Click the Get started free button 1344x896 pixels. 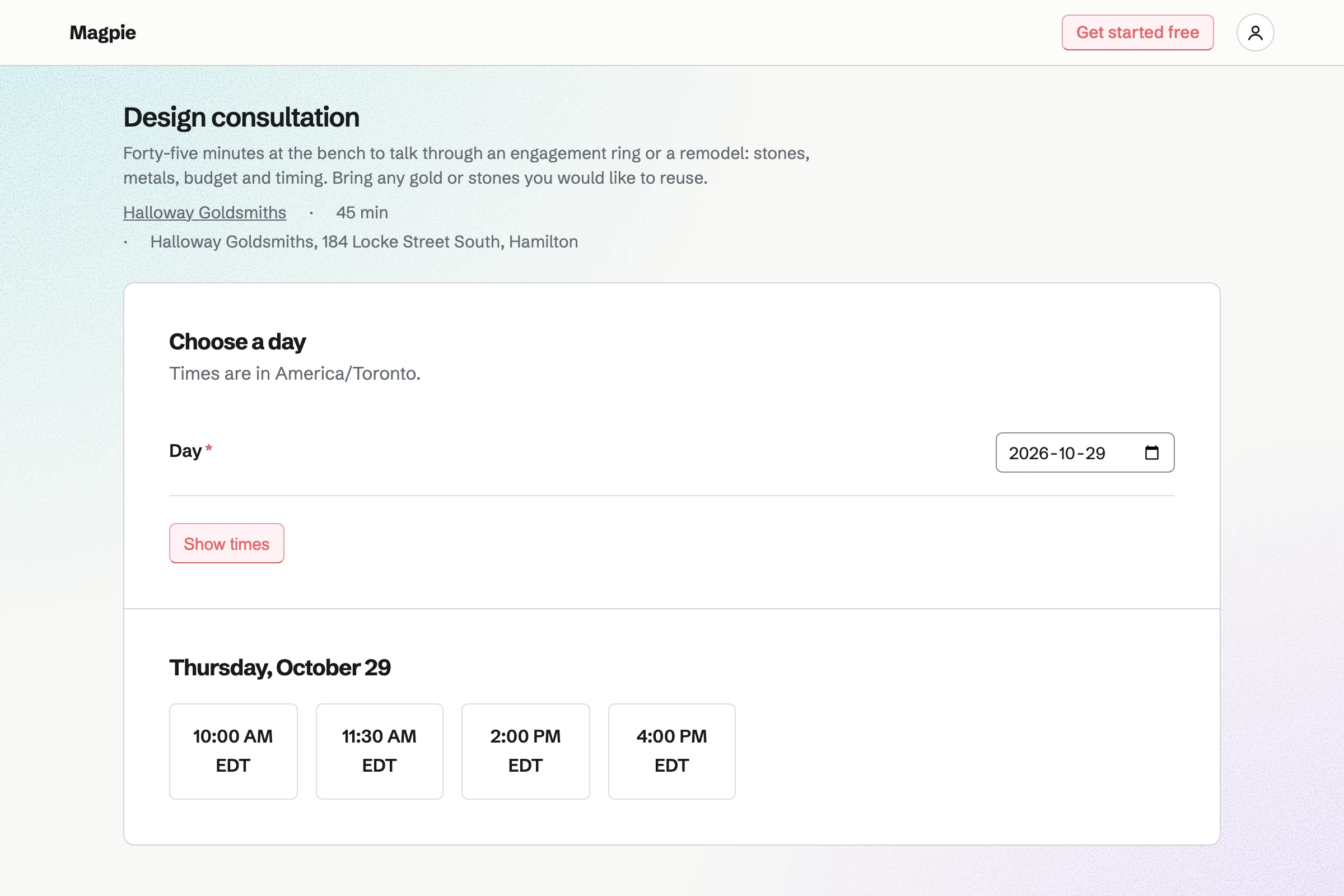pyautogui.click(x=1137, y=32)
